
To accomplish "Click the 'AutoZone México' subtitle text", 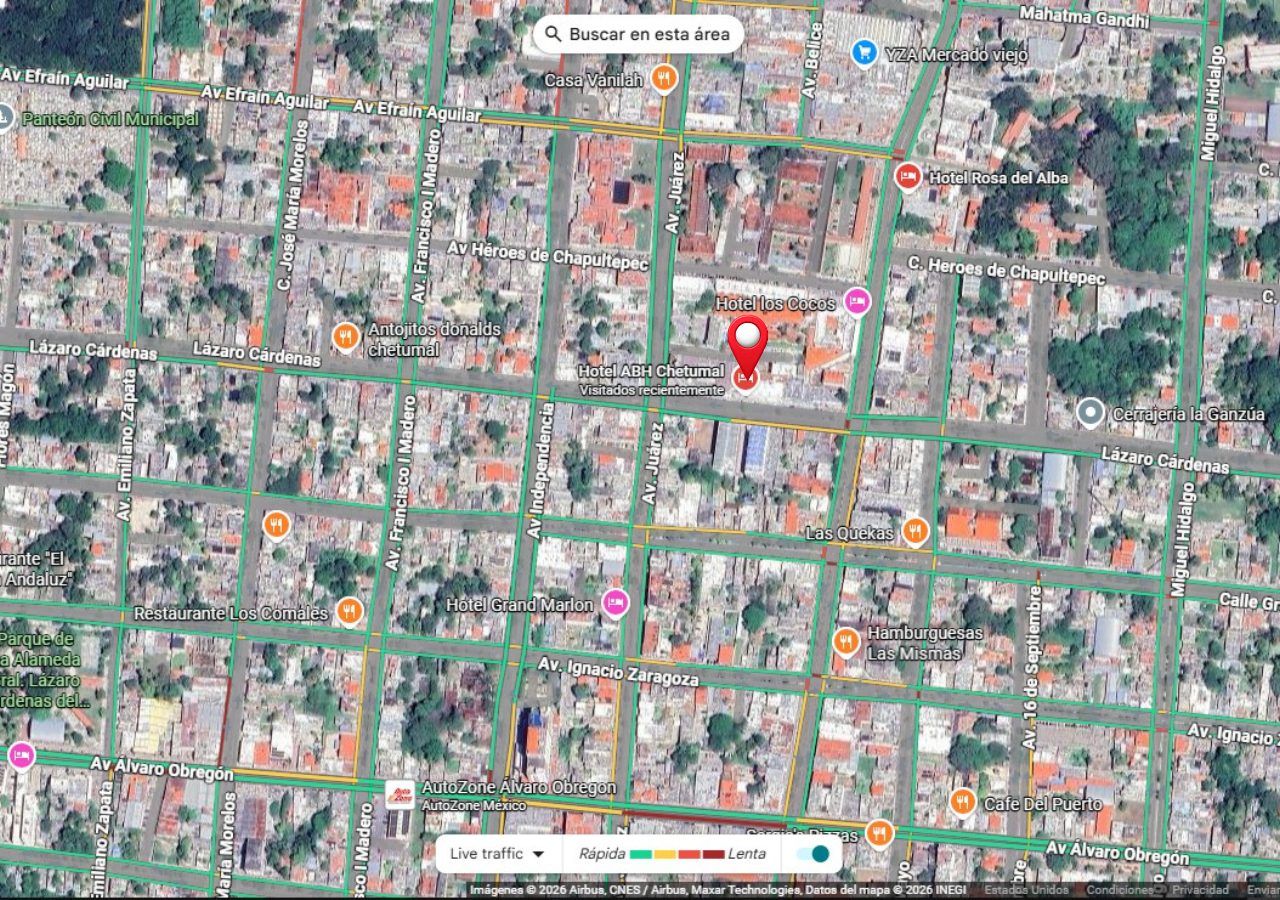I will (x=476, y=805).
